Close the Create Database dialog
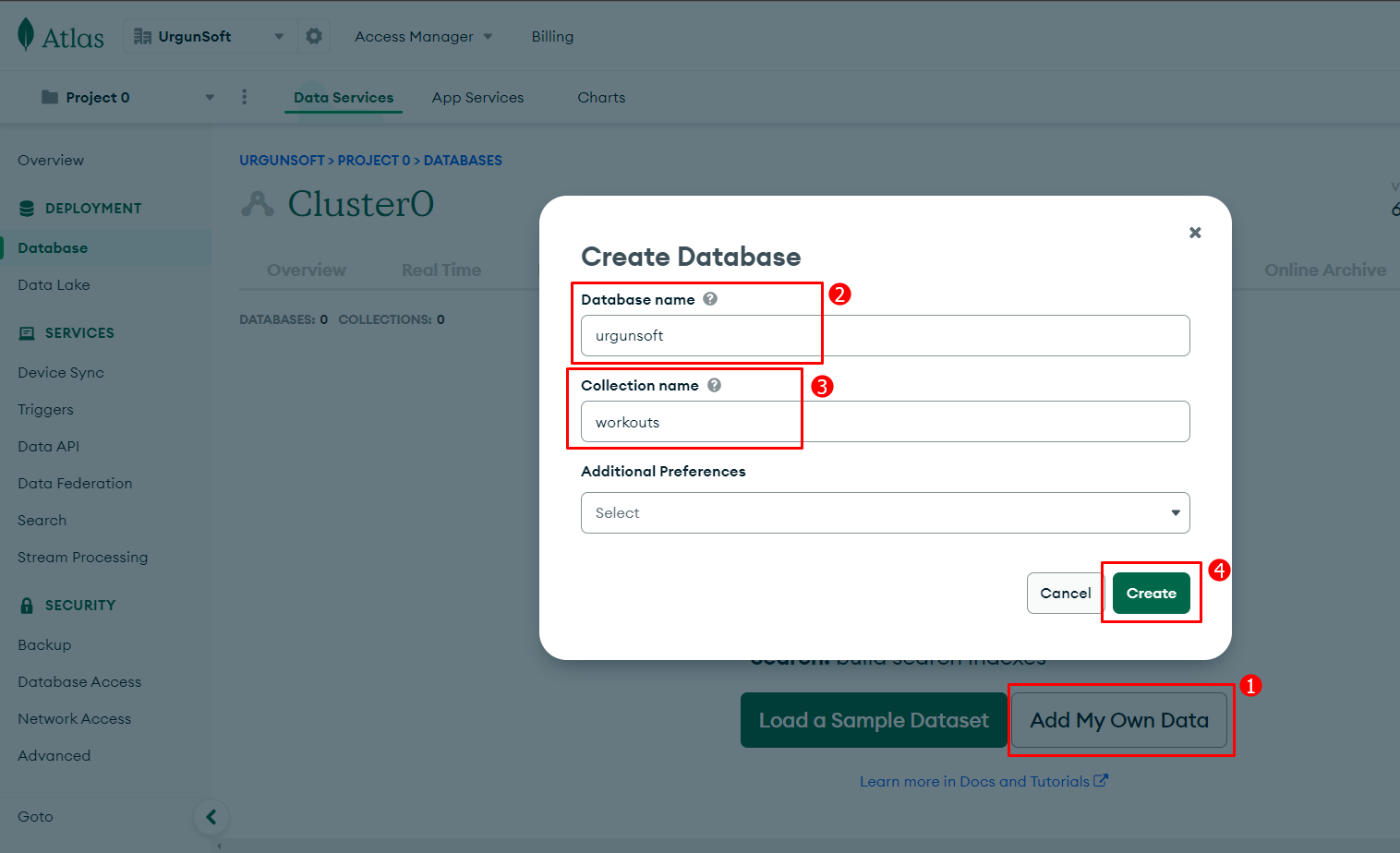Viewport: 1400px width, 853px height. pos(1195,233)
